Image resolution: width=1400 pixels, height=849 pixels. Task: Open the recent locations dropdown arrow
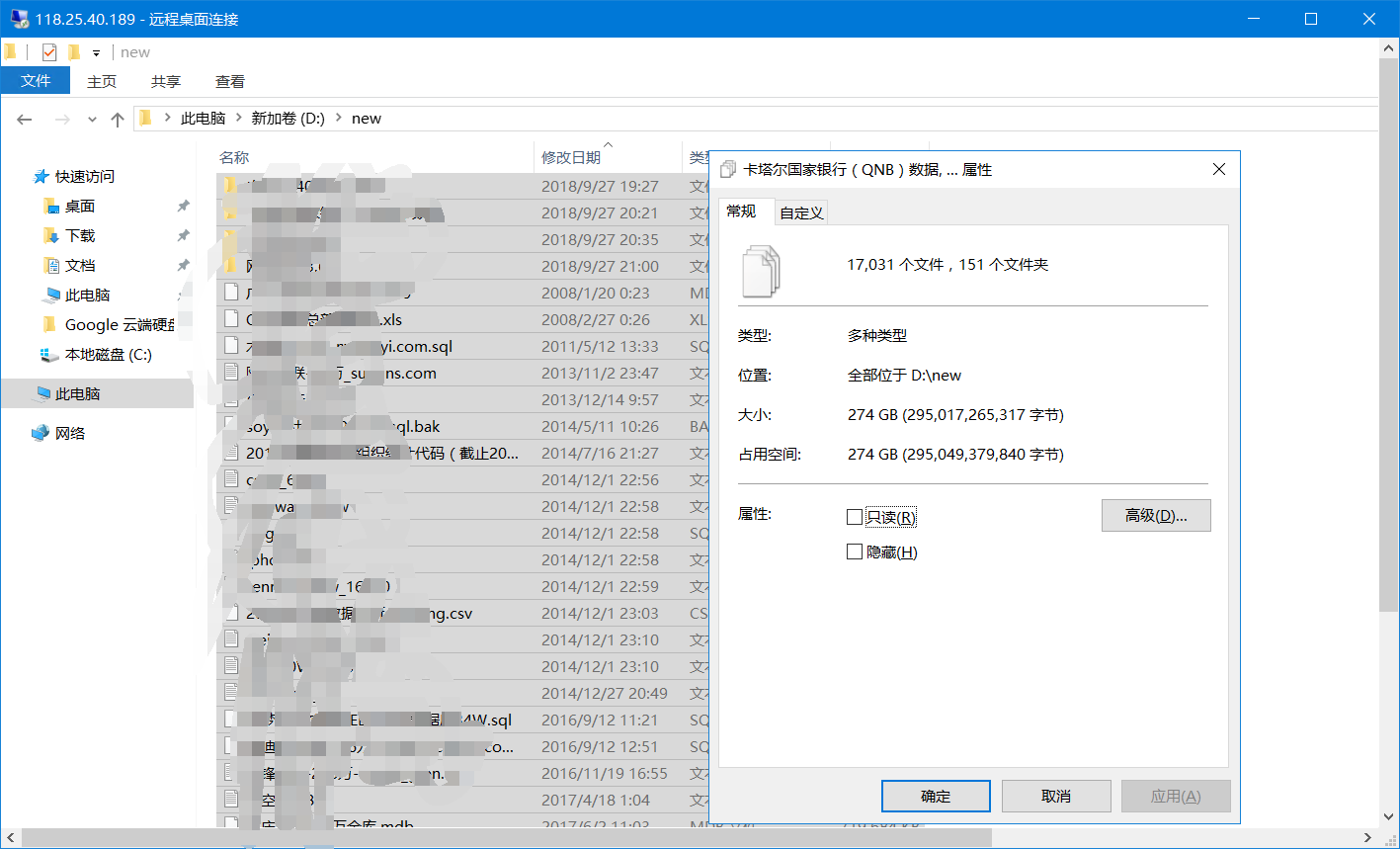point(92,119)
